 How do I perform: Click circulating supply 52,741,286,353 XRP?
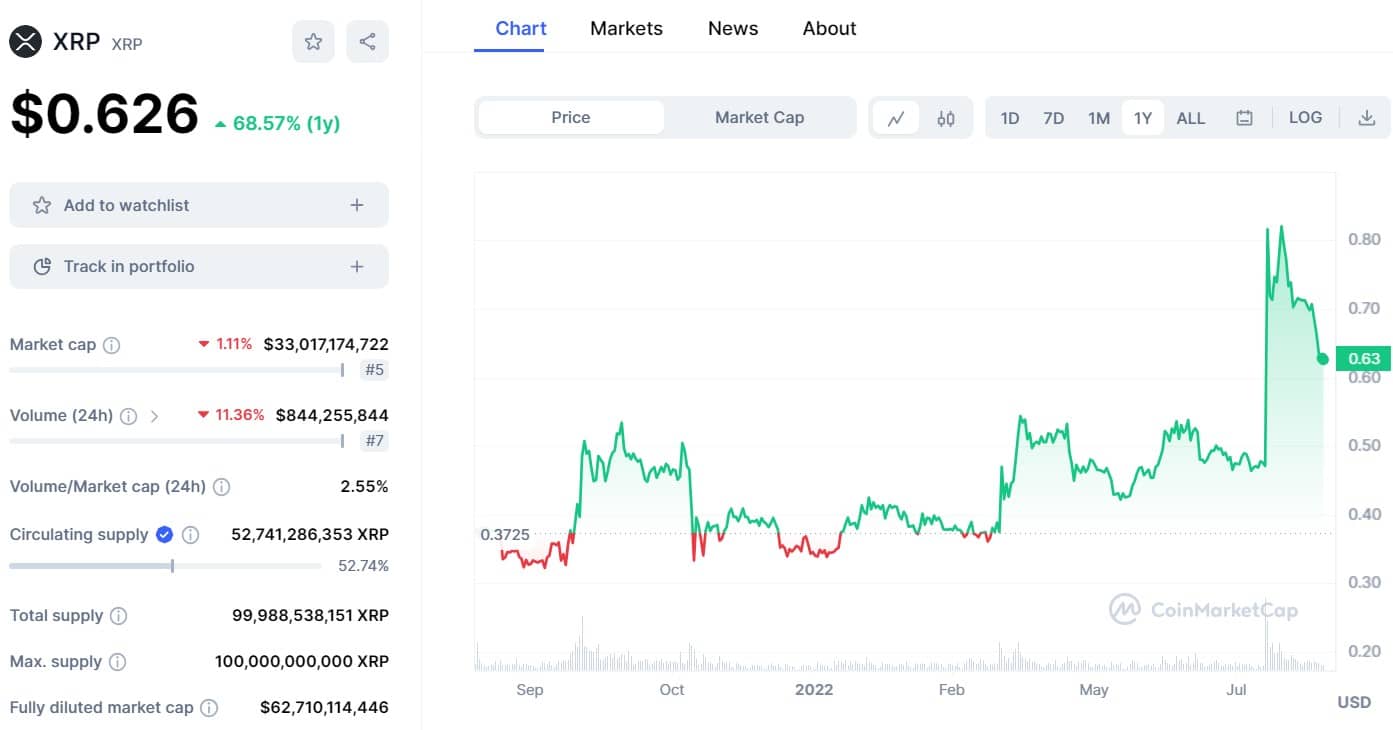tap(310, 535)
